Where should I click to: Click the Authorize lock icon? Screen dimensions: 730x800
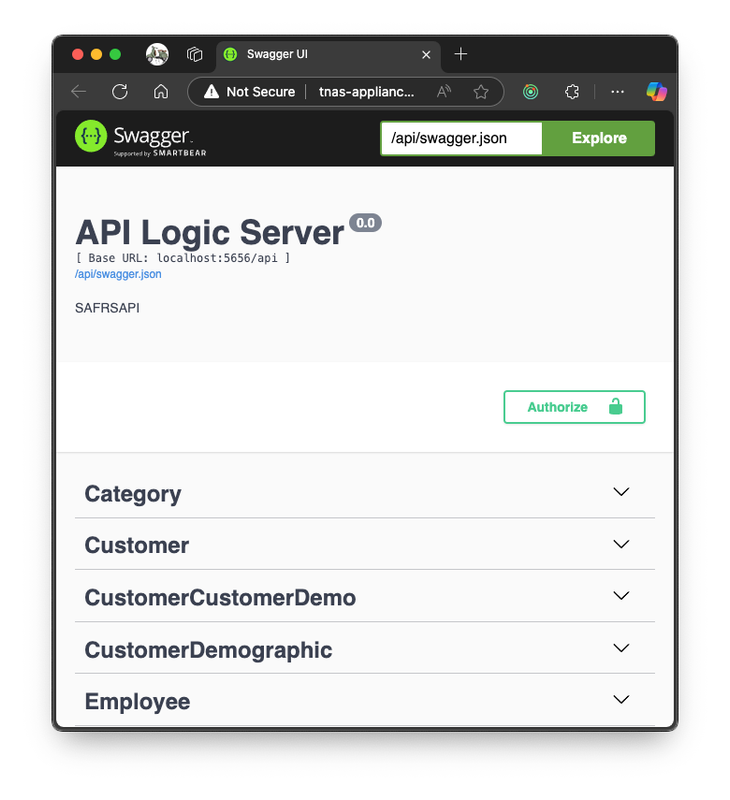click(616, 407)
